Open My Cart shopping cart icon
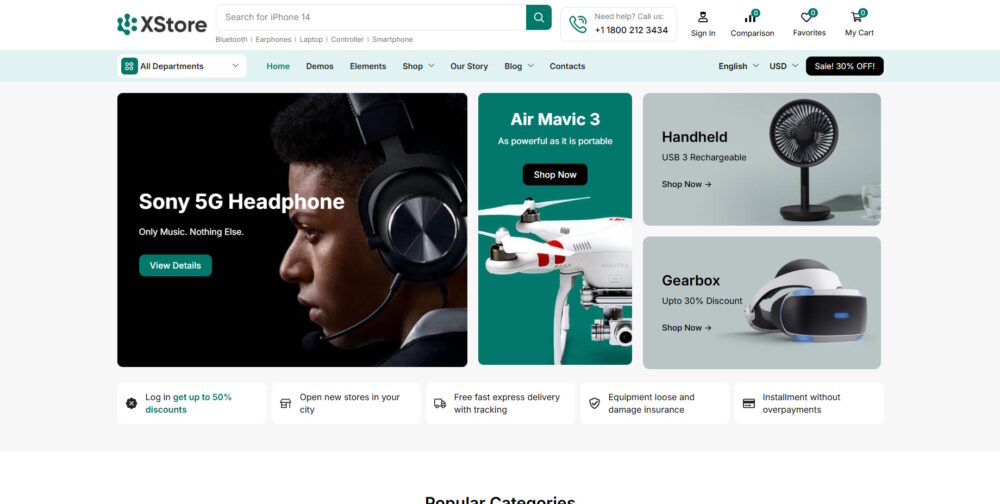 click(858, 17)
